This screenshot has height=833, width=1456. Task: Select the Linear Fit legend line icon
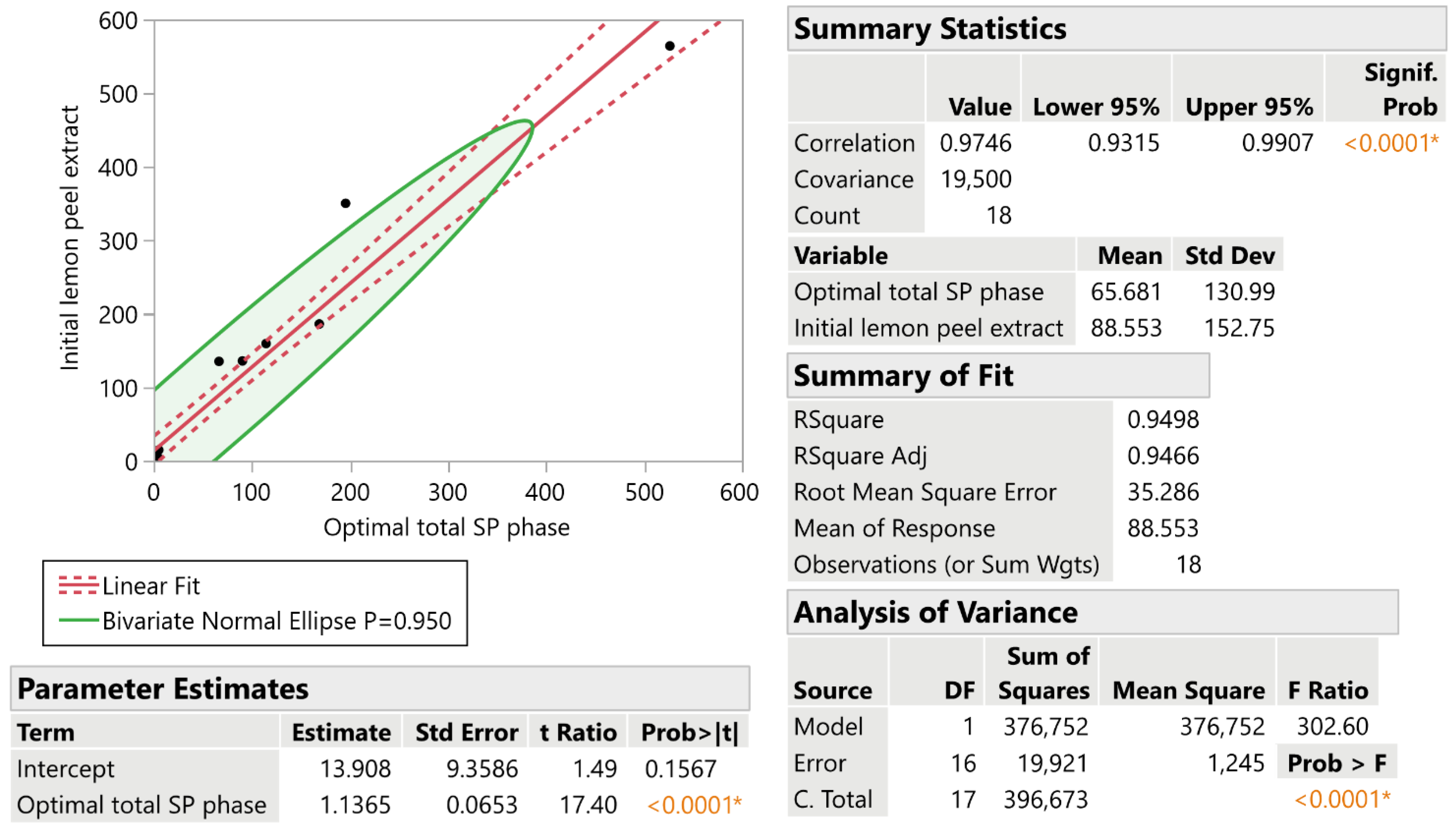click(x=78, y=585)
